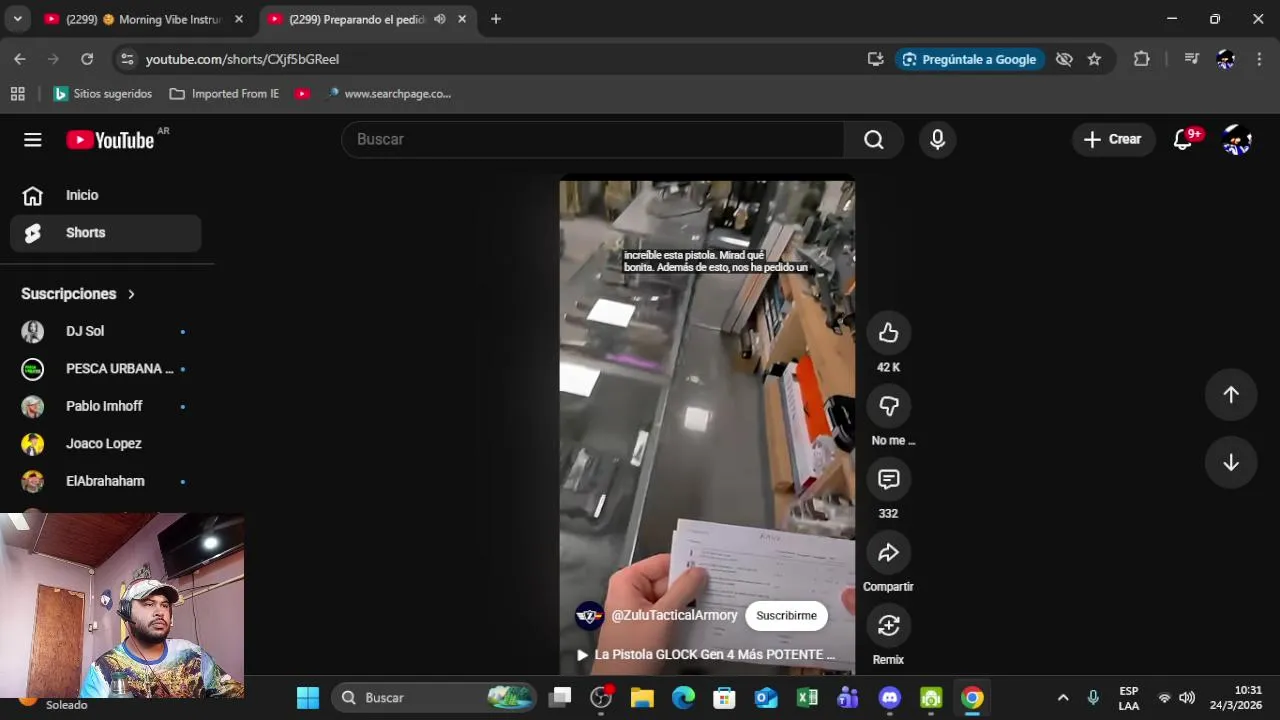Open Chrome's three-dot menu
This screenshot has height=720, width=1280.
tap(1260, 59)
